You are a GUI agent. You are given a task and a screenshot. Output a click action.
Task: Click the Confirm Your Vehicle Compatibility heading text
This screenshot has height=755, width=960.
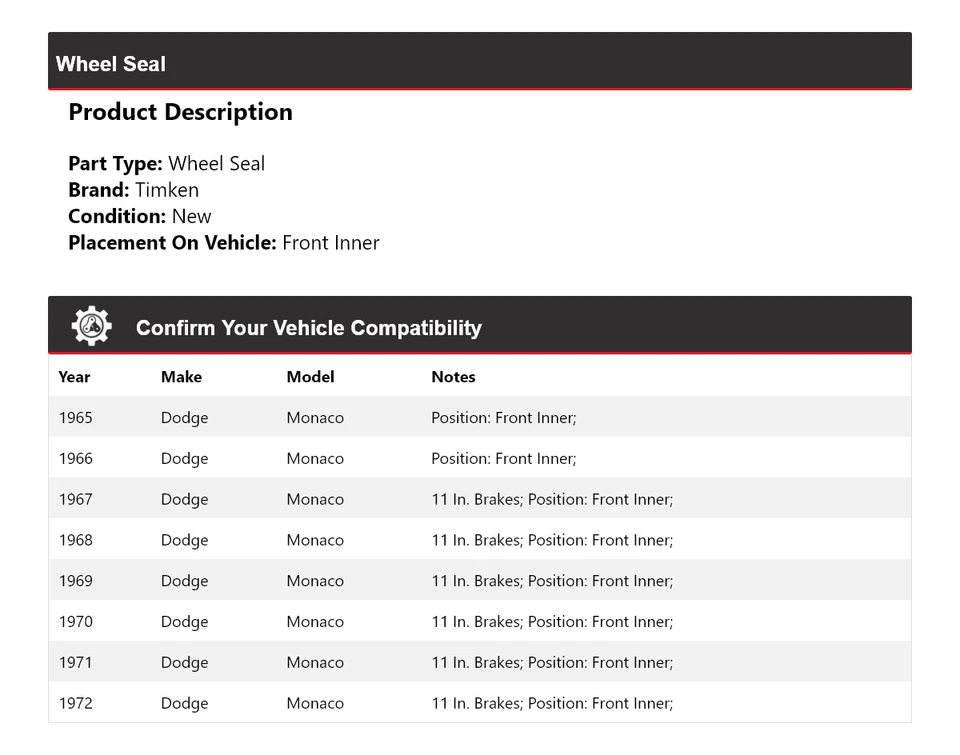coord(308,328)
